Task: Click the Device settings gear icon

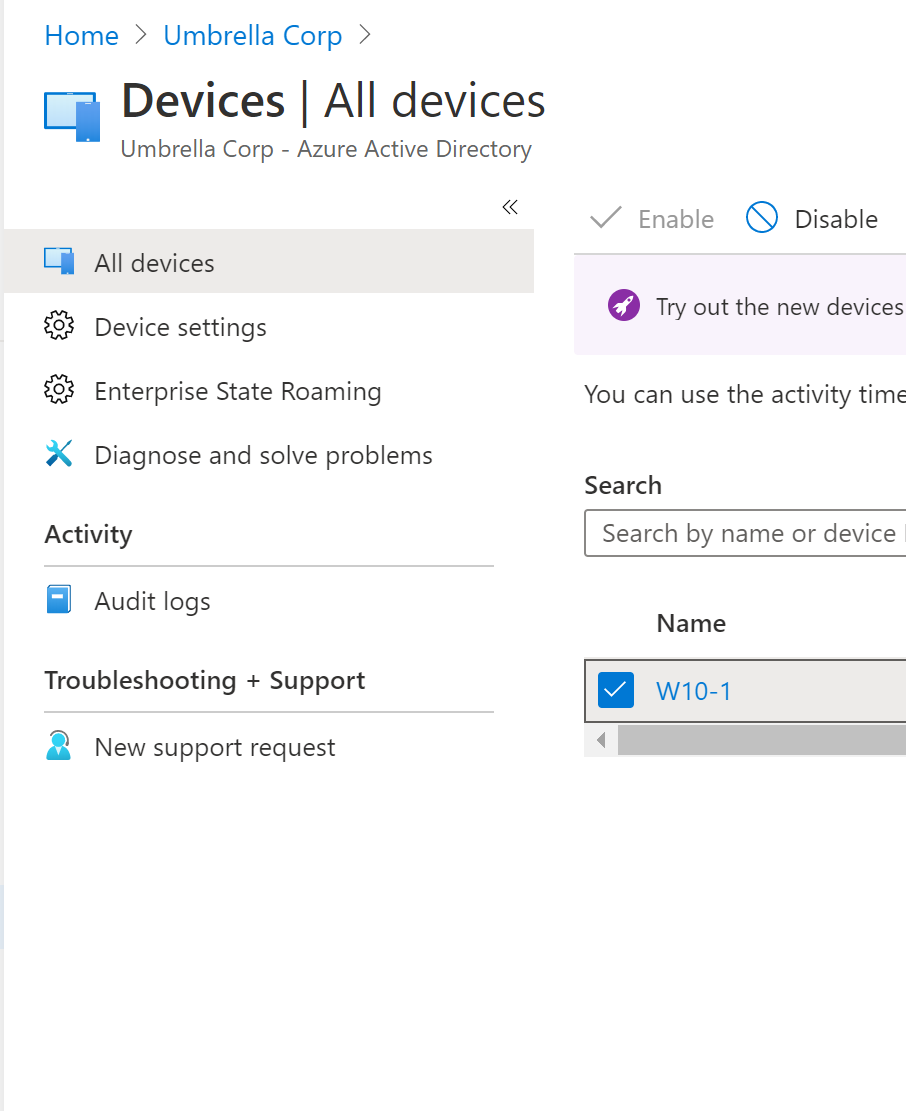Action: click(59, 326)
